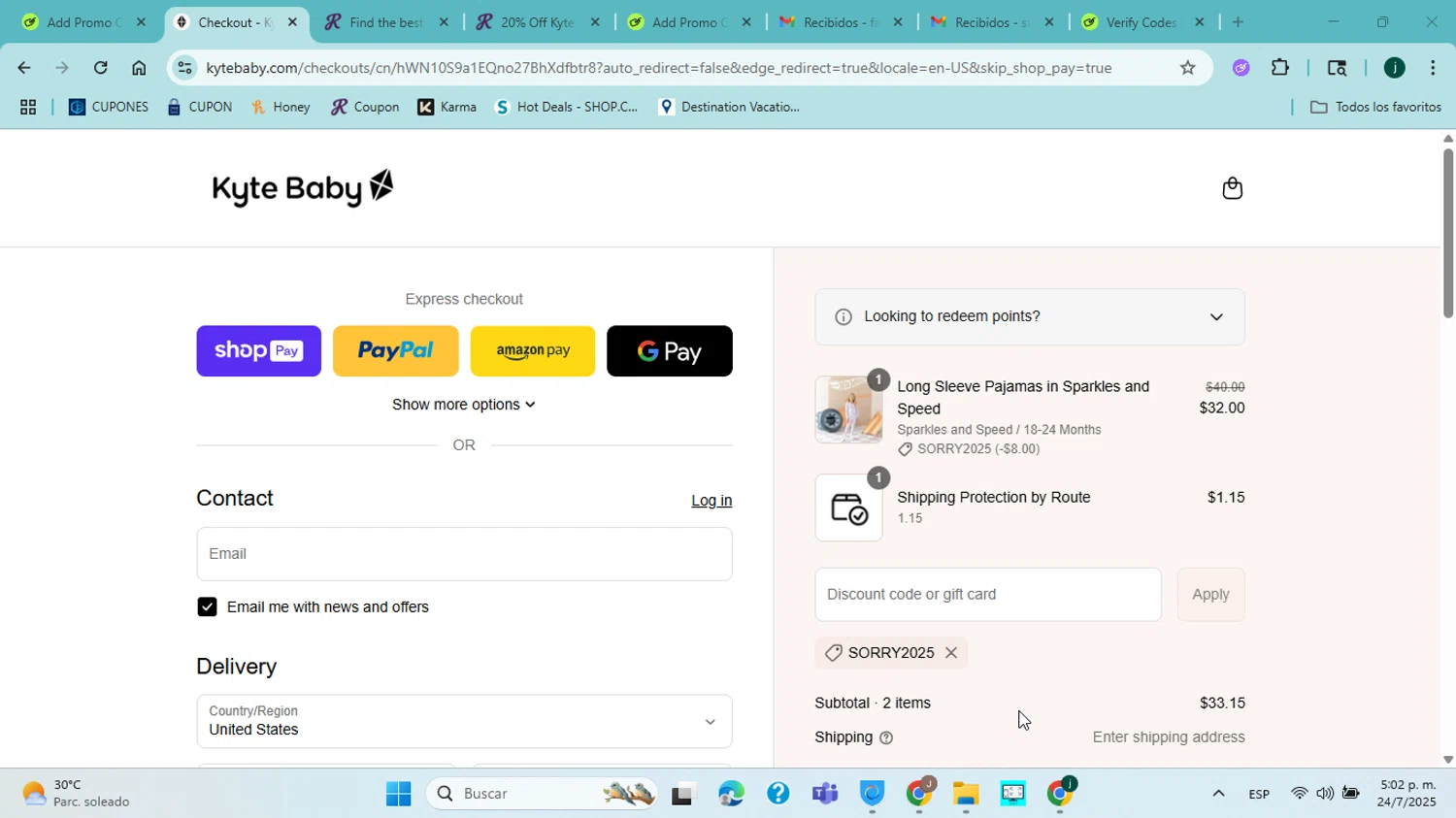
Task: Open the Wi-Fi network tray icon
Action: [x=1299, y=795]
